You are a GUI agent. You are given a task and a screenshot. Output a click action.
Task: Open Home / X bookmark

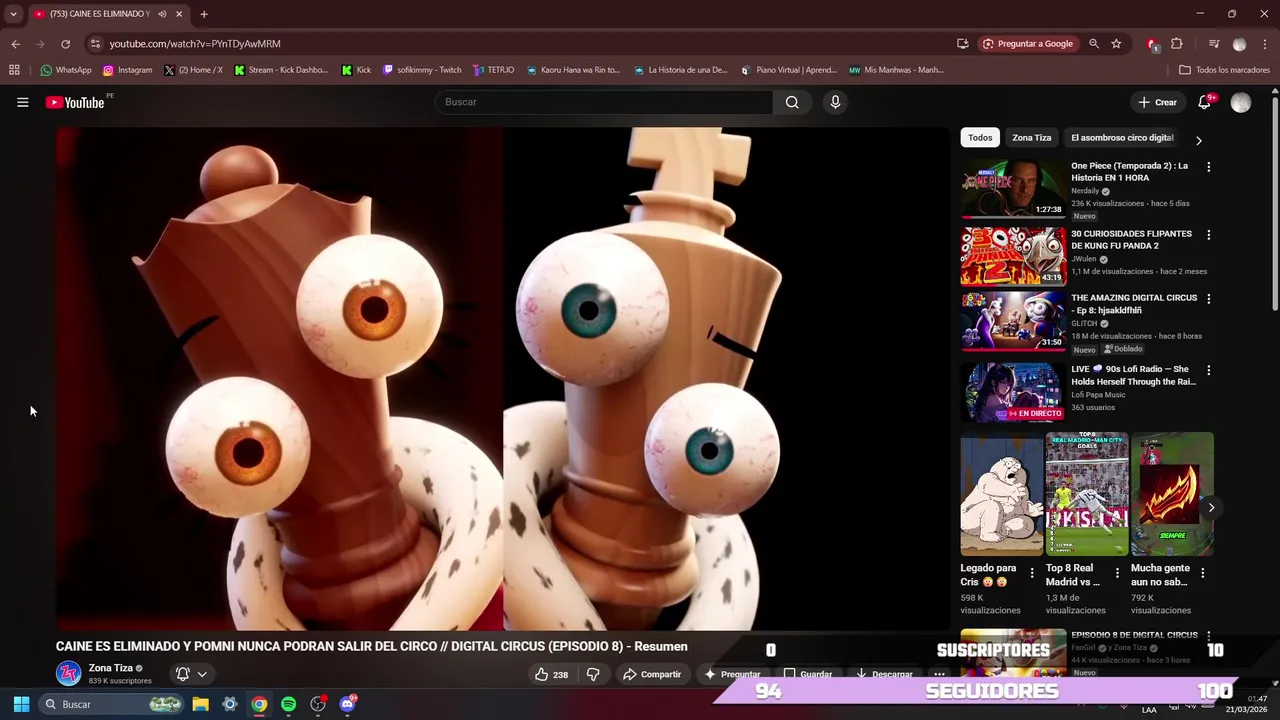click(193, 70)
